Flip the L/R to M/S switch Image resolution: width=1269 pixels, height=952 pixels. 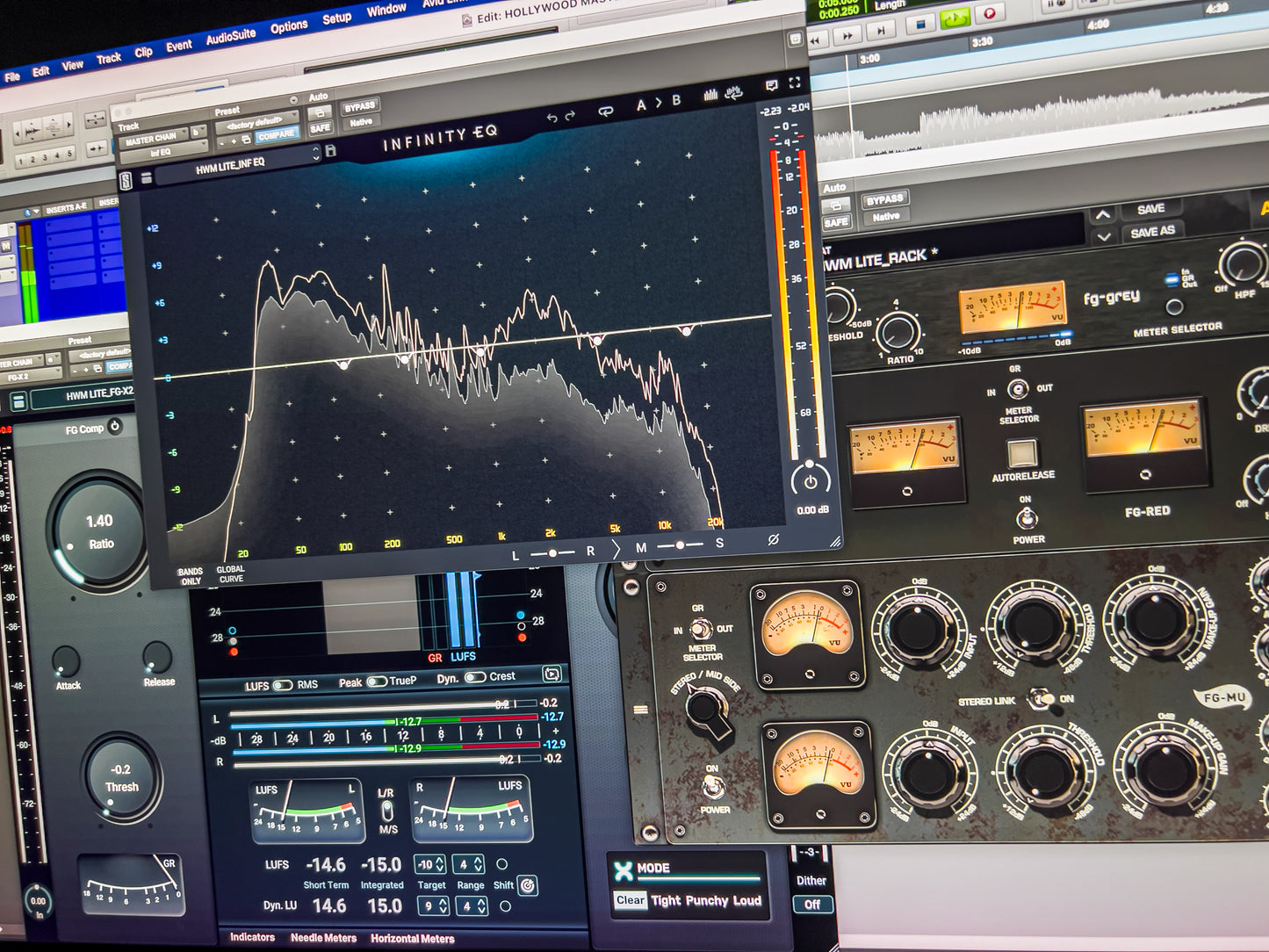pos(386,811)
